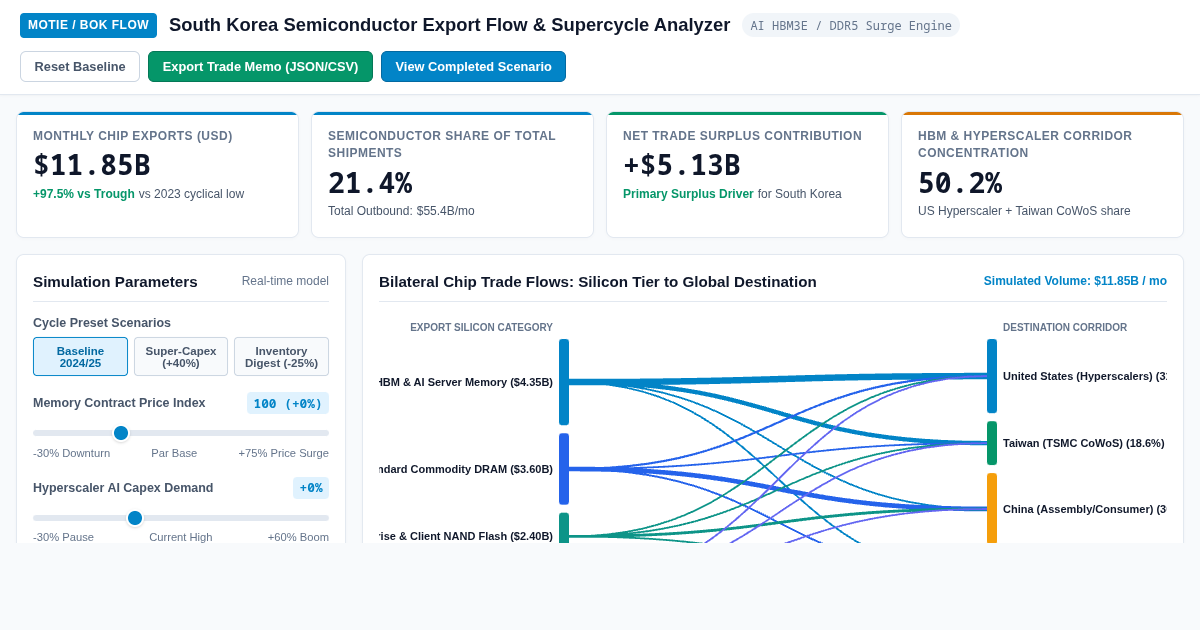Click the +97.5% vs Trough text

[84, 194]
